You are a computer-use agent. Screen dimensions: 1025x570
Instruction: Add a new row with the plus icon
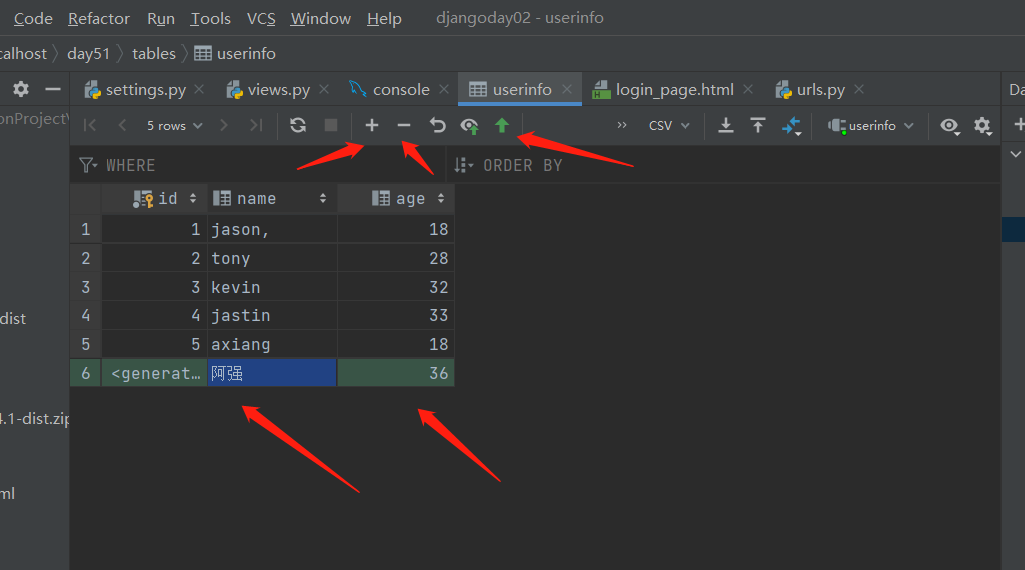pos(371,125)
